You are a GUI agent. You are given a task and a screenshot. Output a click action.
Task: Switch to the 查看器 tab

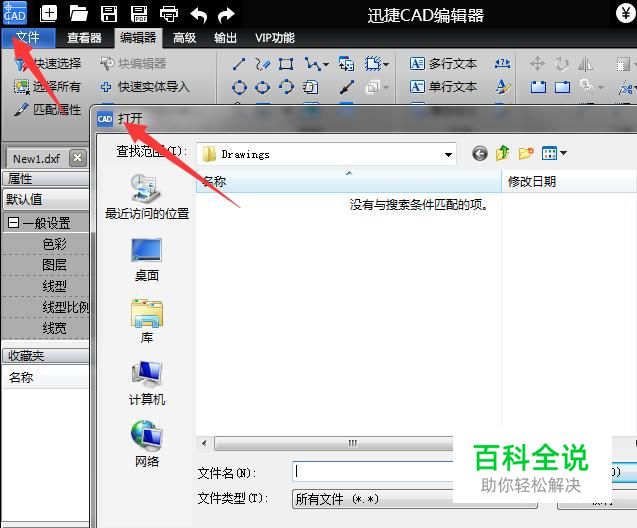pos(84,38)
